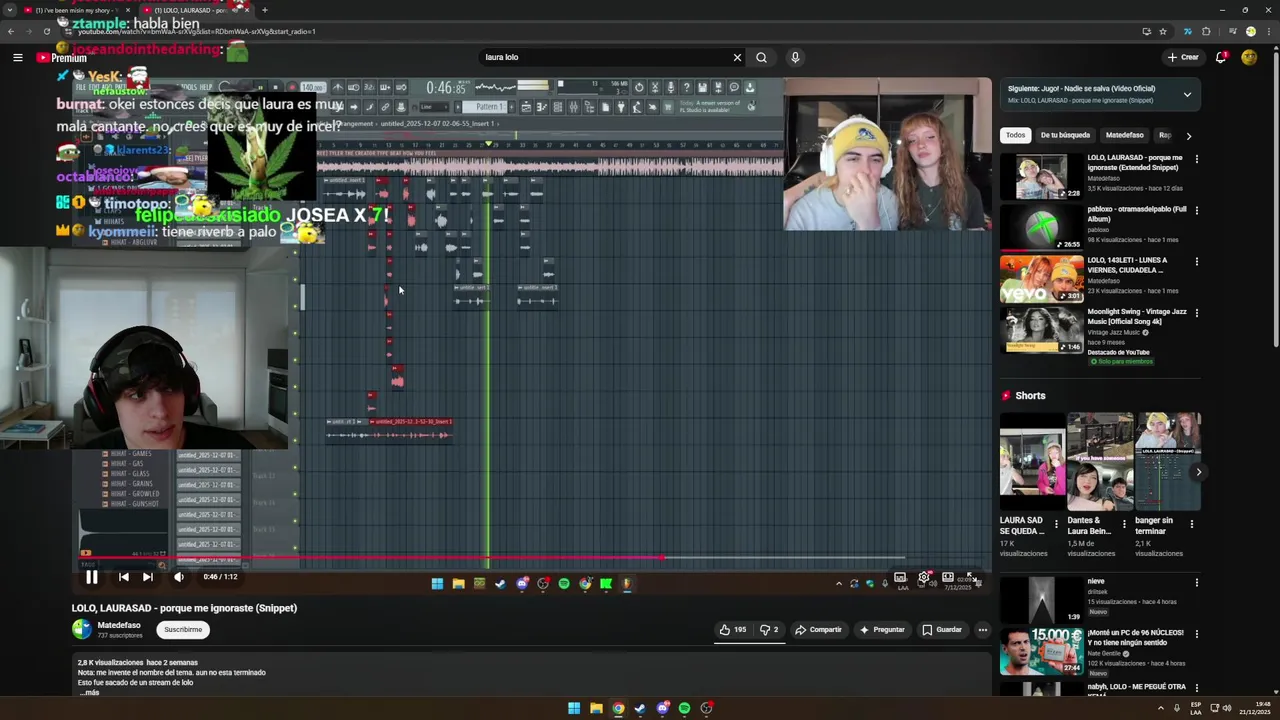Open the pabloxo Full Album thumbnail
1280x720 pixels.
1041,227
